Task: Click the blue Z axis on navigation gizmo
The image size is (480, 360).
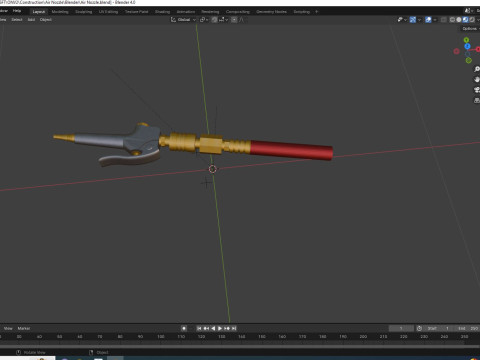Action: click(467, 46)
